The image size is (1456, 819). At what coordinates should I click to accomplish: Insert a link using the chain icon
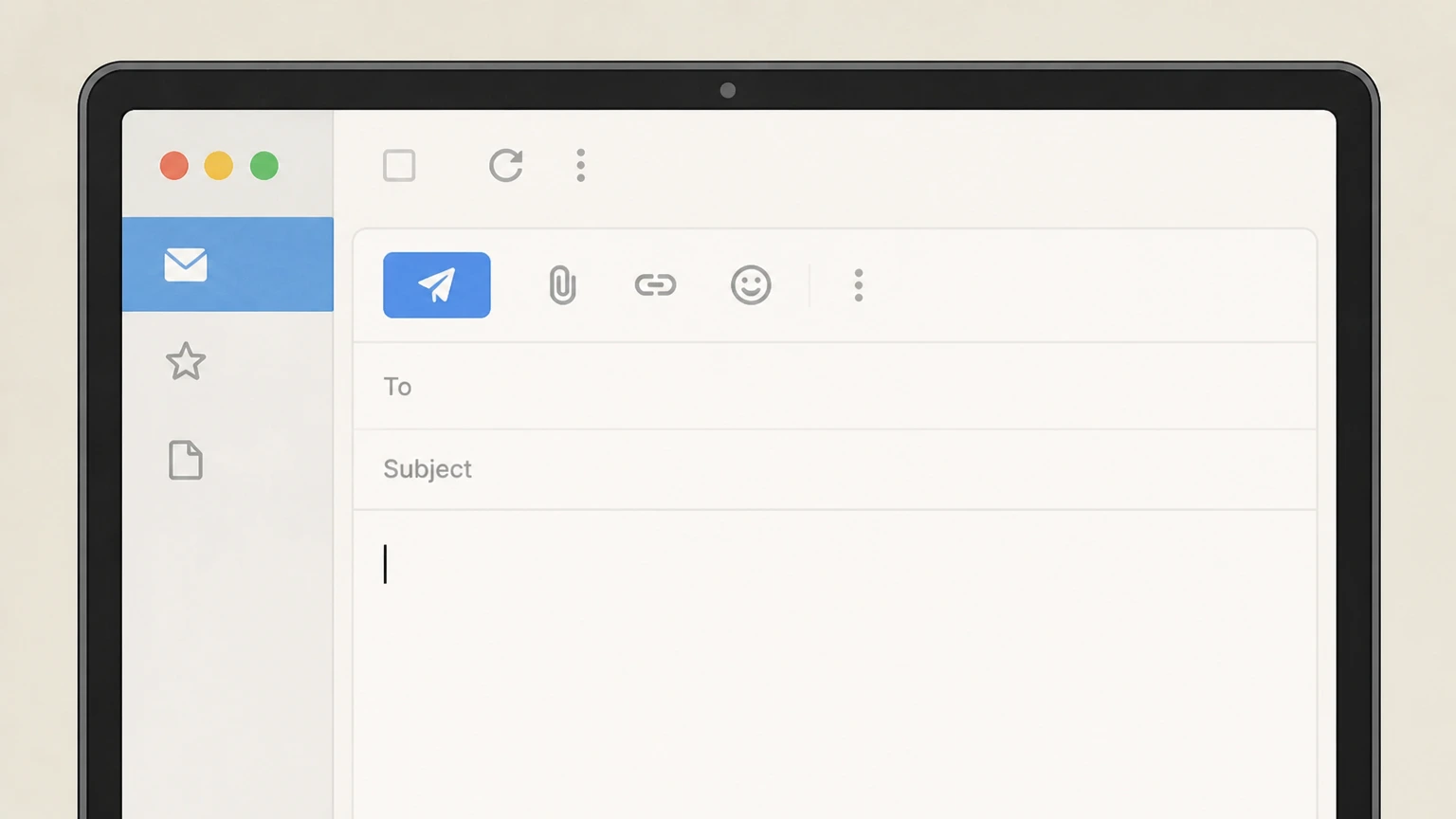tap(655, 285)
